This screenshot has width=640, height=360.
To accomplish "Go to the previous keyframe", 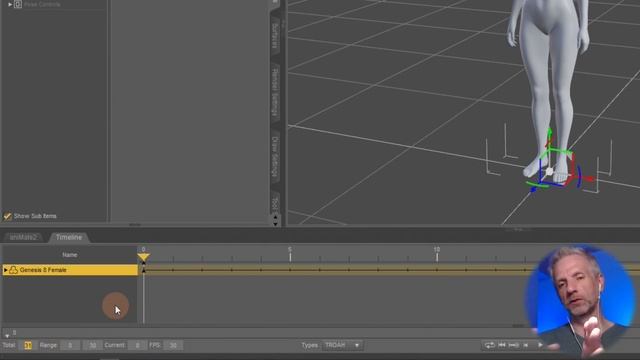I will pos(513,345).
